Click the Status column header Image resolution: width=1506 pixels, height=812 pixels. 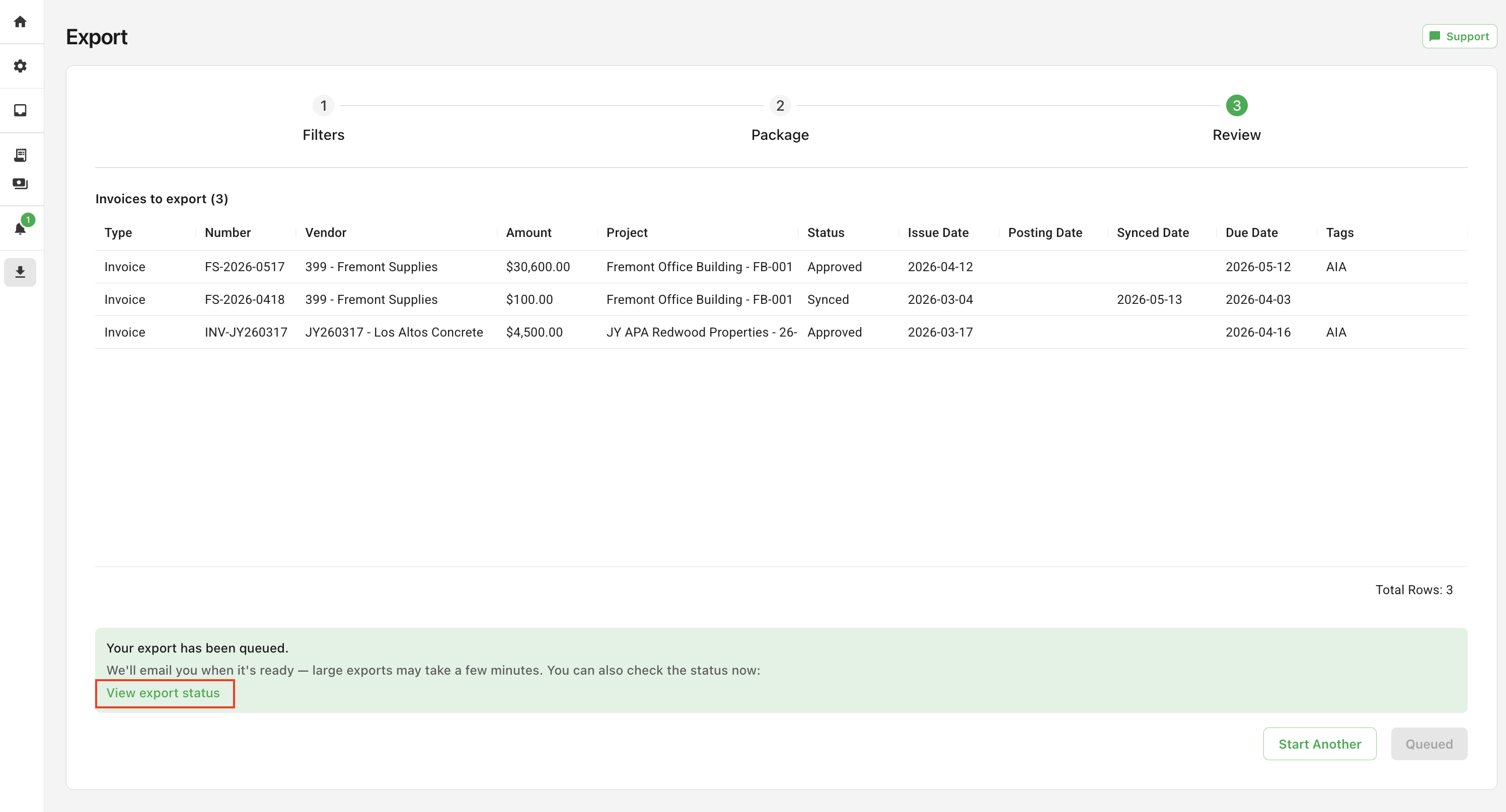point(825,232)
